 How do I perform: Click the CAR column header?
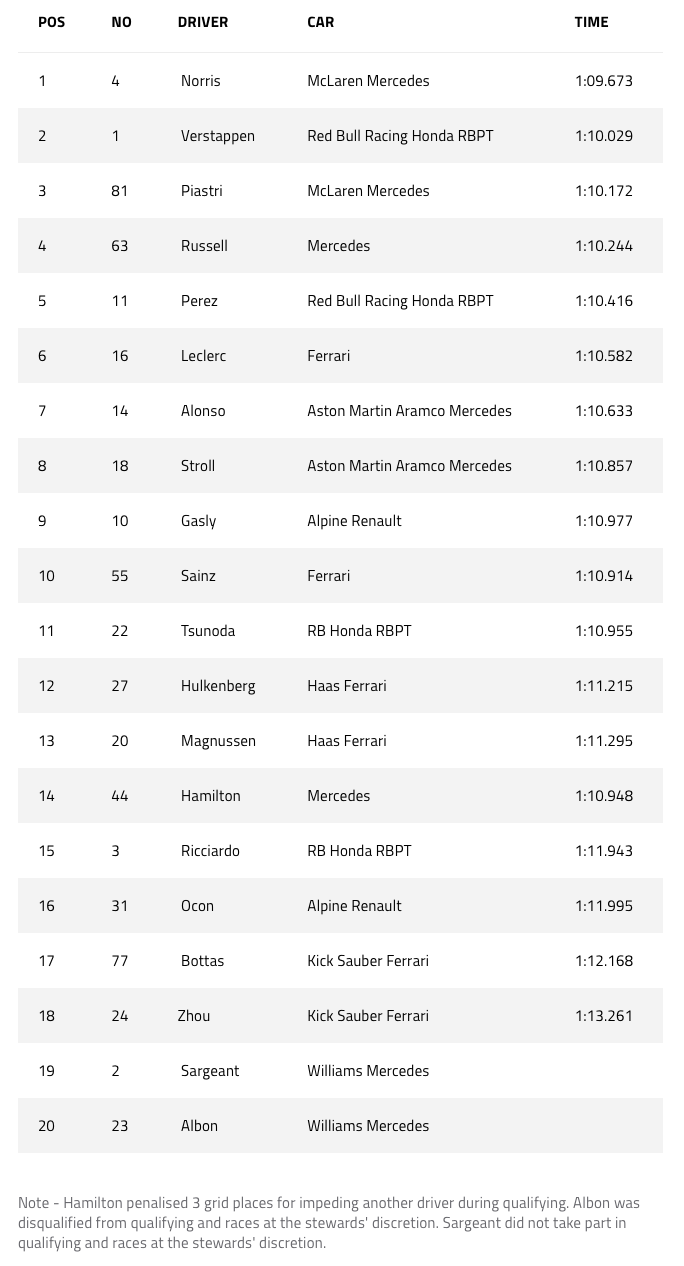(x=320, y=22)
